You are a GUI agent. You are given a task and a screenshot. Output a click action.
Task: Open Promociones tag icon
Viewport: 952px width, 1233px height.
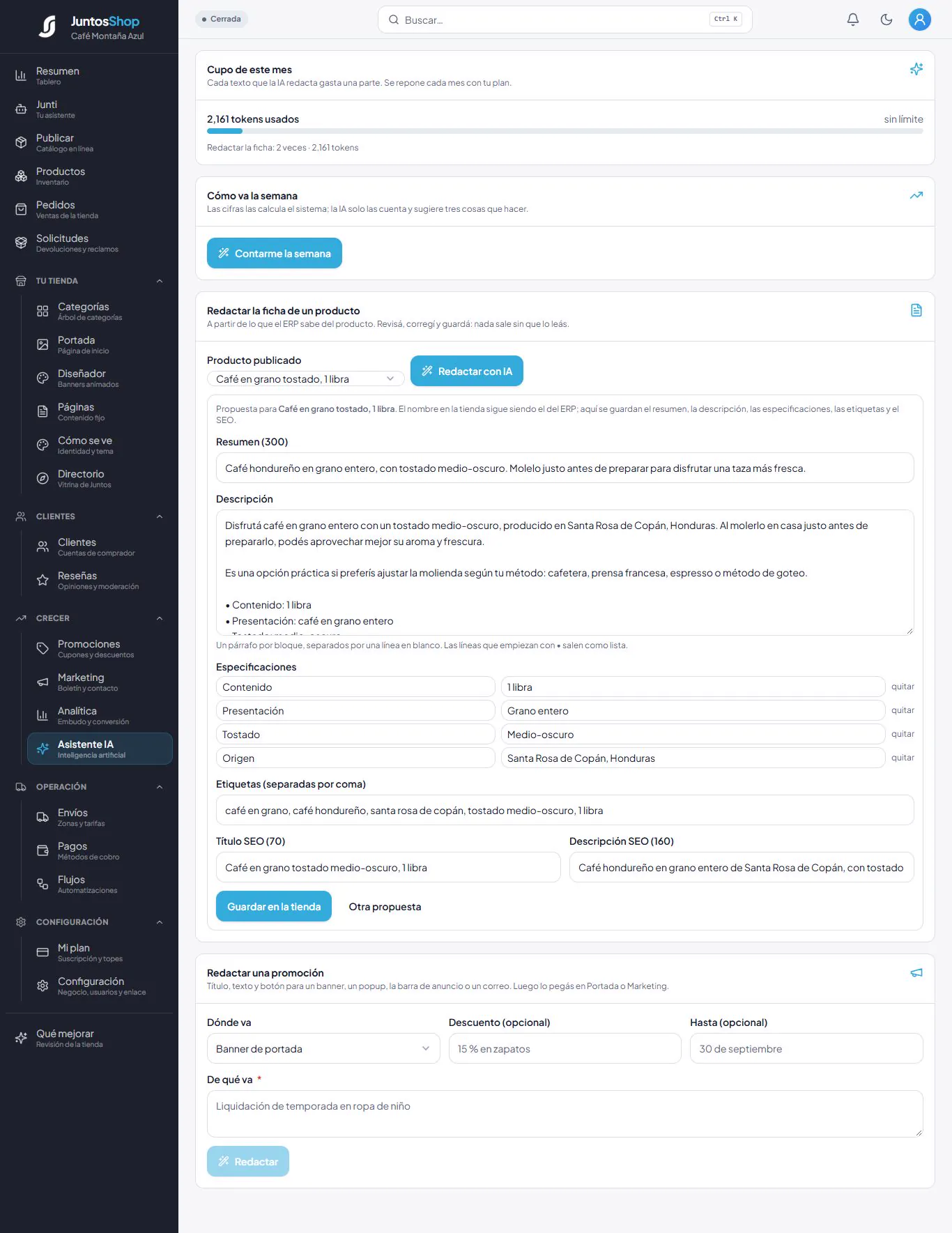click(43, 649)
